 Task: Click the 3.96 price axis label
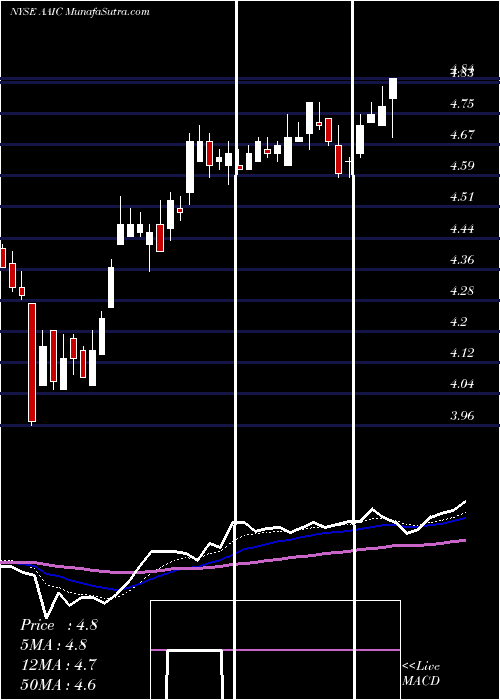(462, 416)
